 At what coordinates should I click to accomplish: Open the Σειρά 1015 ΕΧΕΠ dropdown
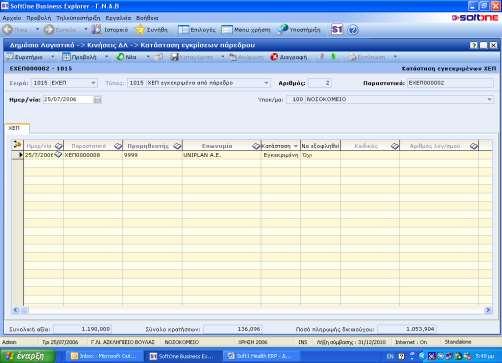coord(93,83)
